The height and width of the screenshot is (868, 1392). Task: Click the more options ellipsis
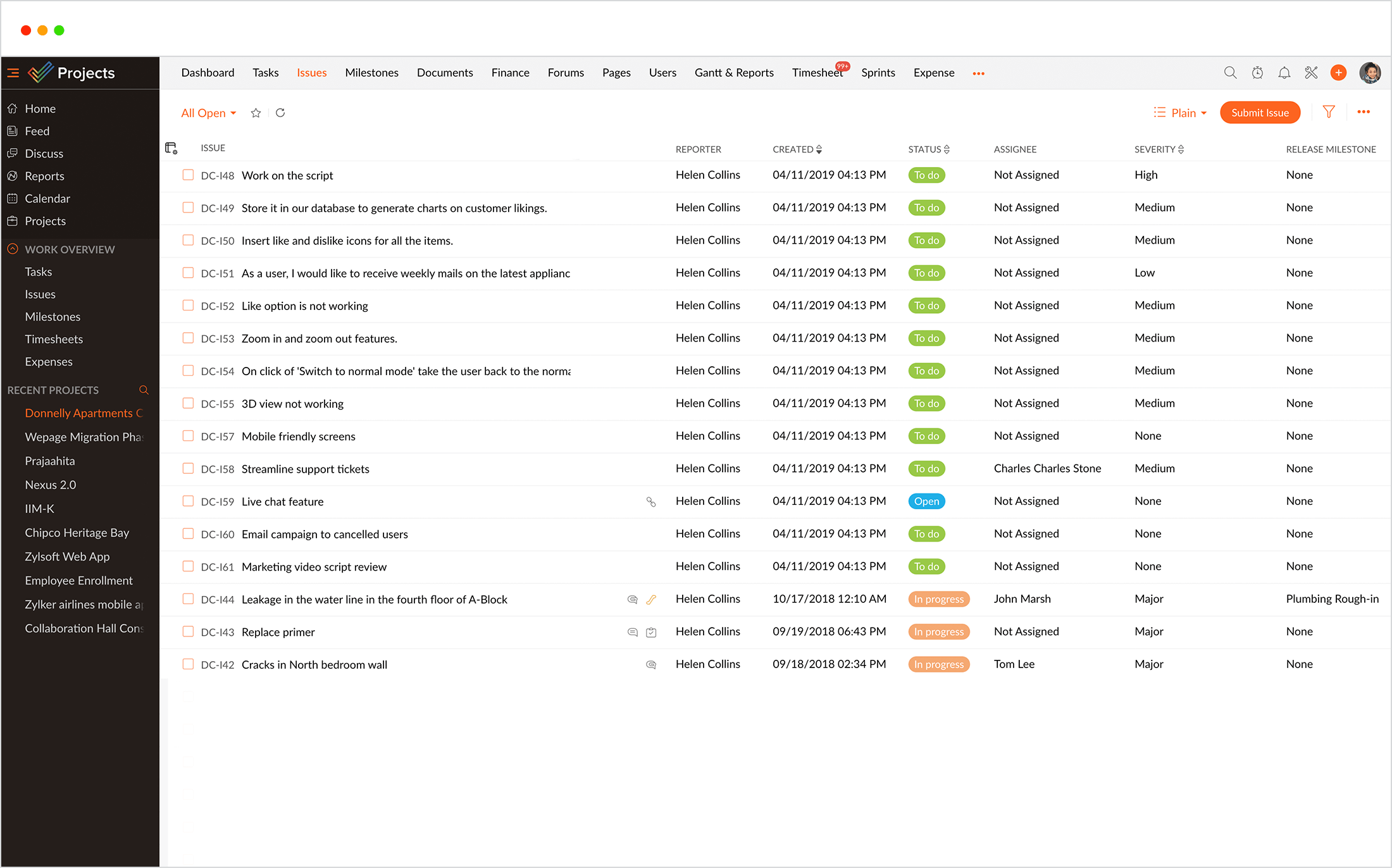tap(1364, 112)
